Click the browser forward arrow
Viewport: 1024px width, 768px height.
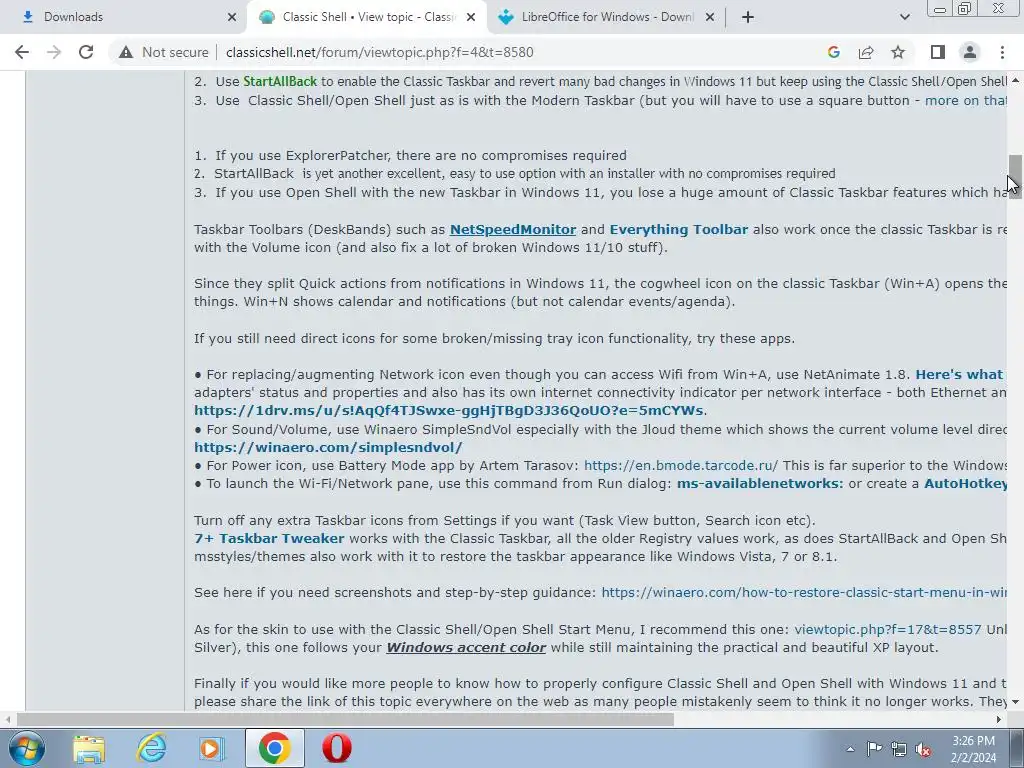54,52
